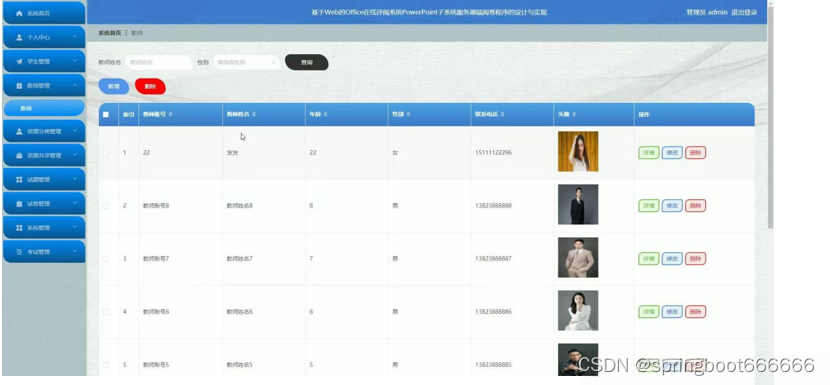Click 系统首页 in the breadcrumb
Screen dimensions: 830x385
[x=110, y=33]
